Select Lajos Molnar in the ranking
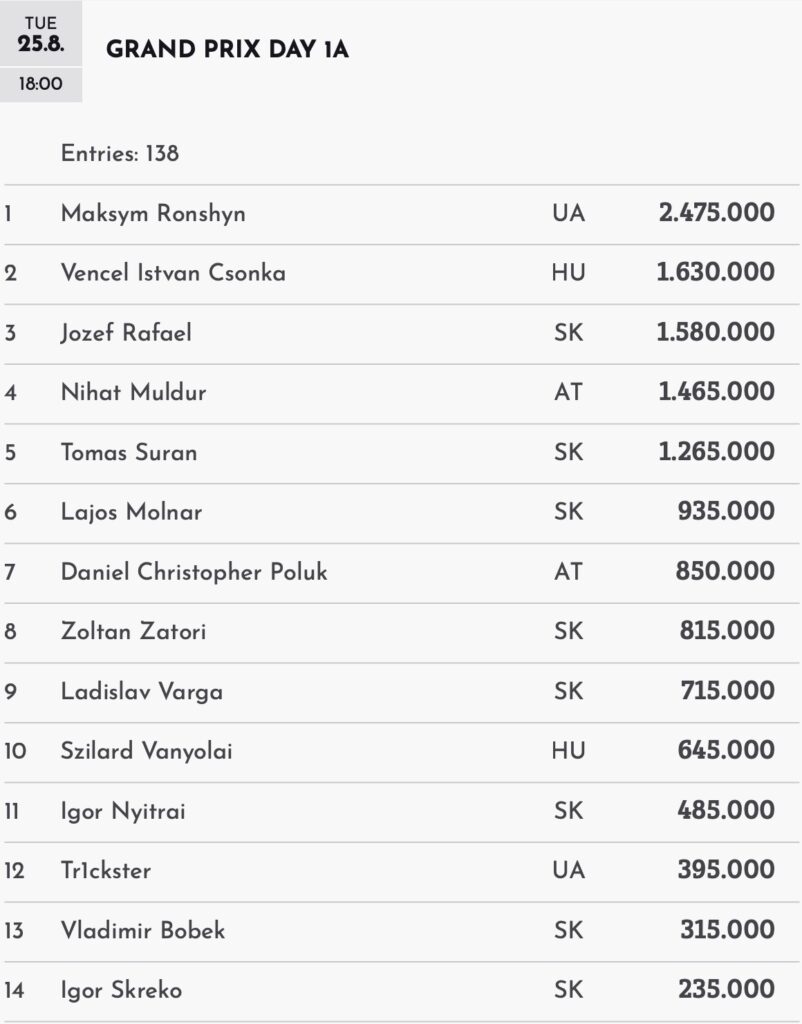Viewport: 802px width, 1024px height. coord(131,513)
